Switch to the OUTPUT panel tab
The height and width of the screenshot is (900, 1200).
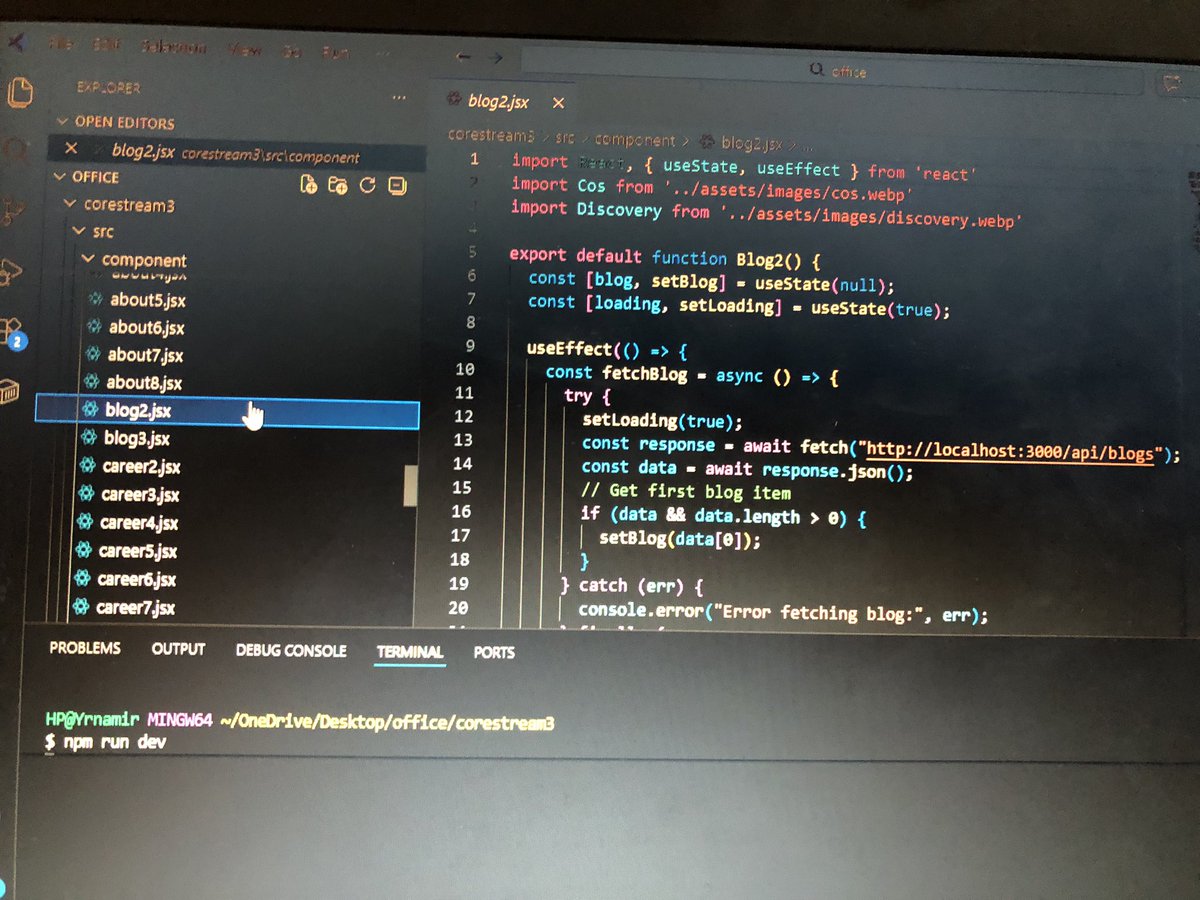178,649
